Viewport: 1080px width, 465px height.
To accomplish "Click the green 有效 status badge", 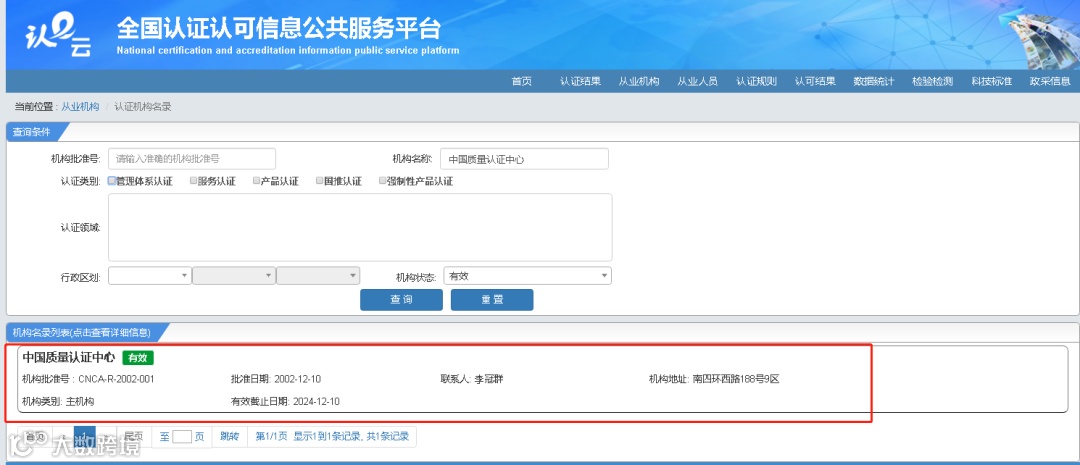I will coord(138,357).
